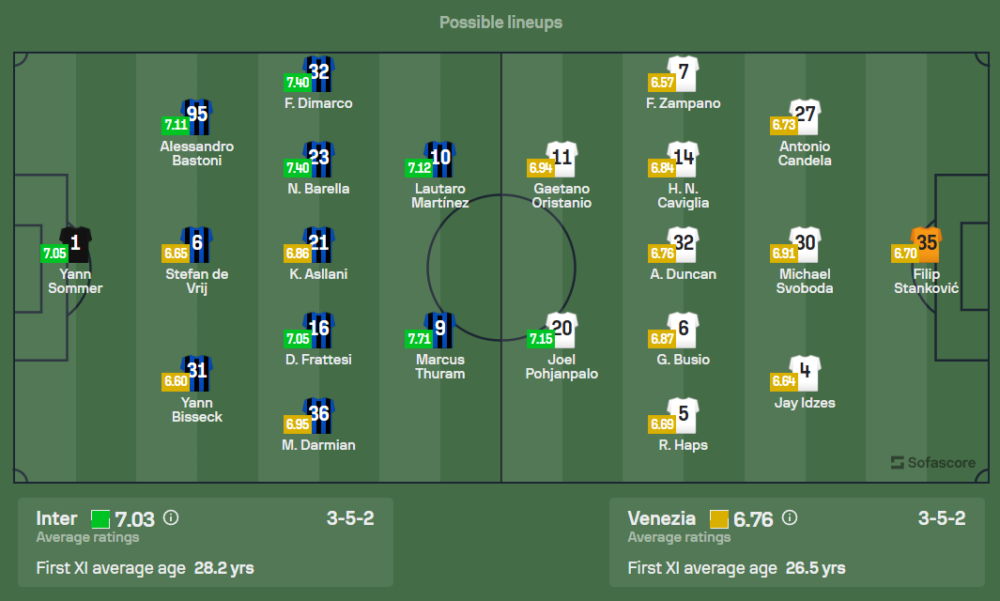1000x601 pixels.
Task: Open N. Barella player name link
Action: coord(319,189)
